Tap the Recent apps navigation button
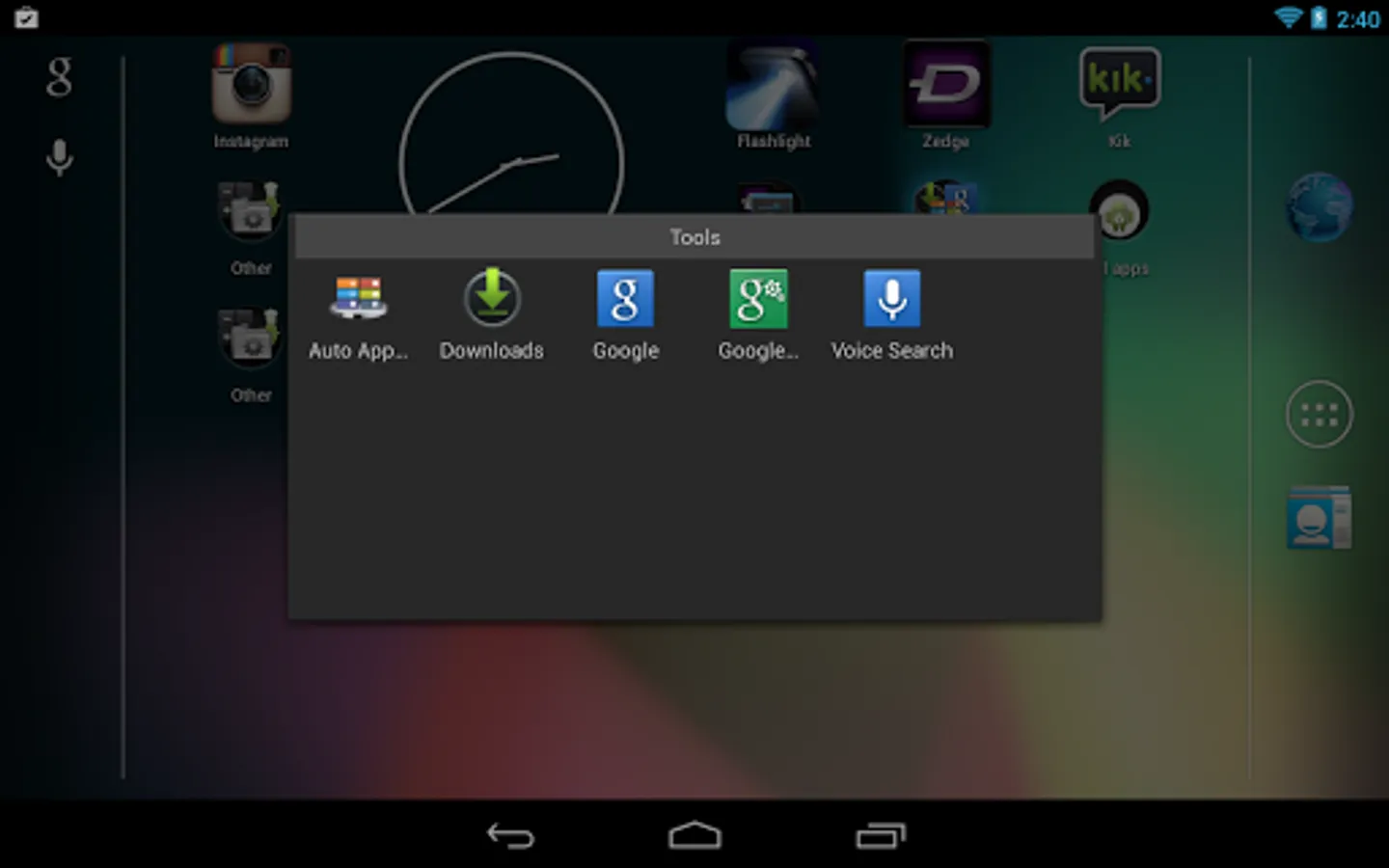The width and height of the screenshot is (1389, 868). tap(881, 835)
